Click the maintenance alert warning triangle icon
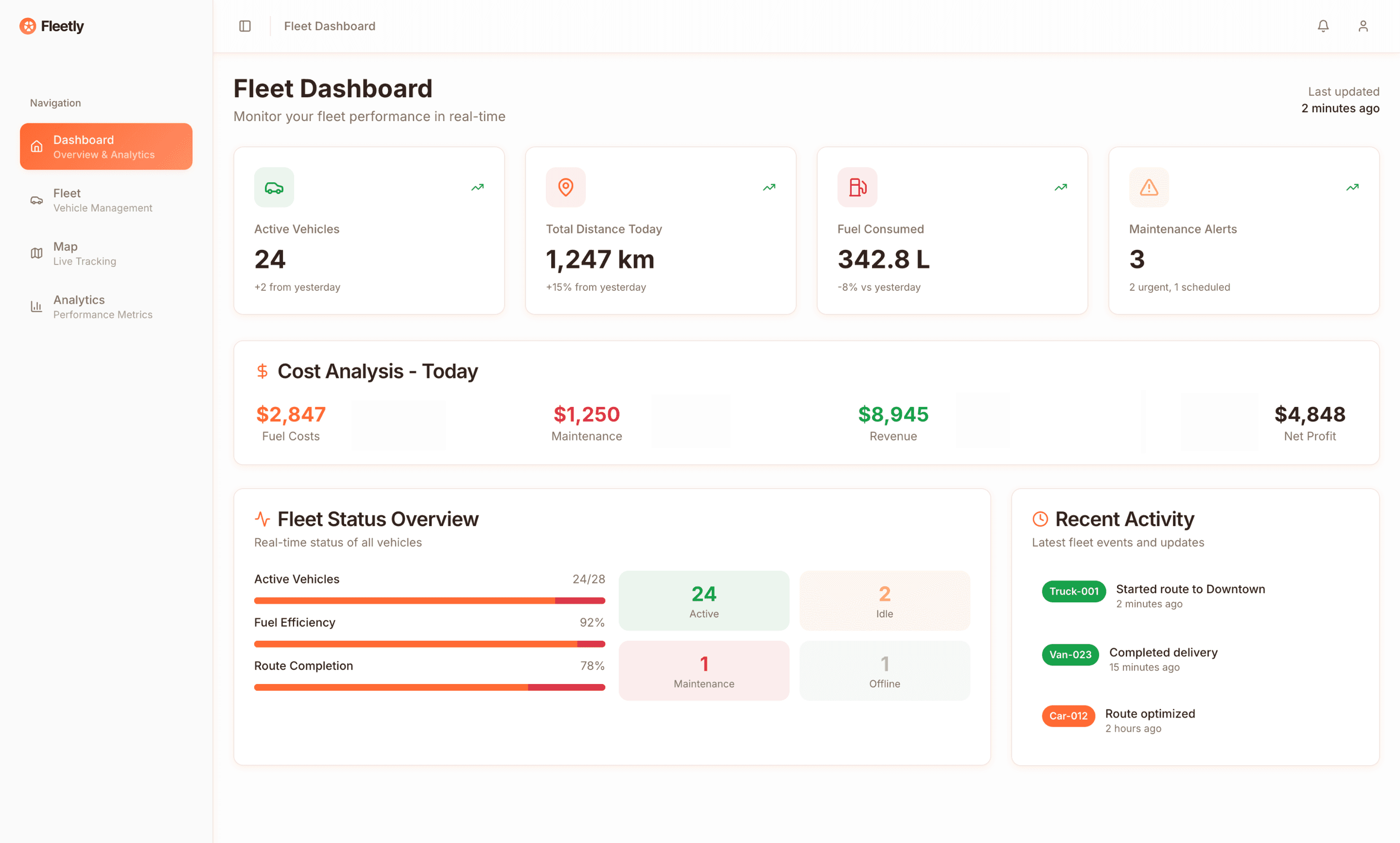The width and height of the screenshot is (1400, 843). 1148,188
